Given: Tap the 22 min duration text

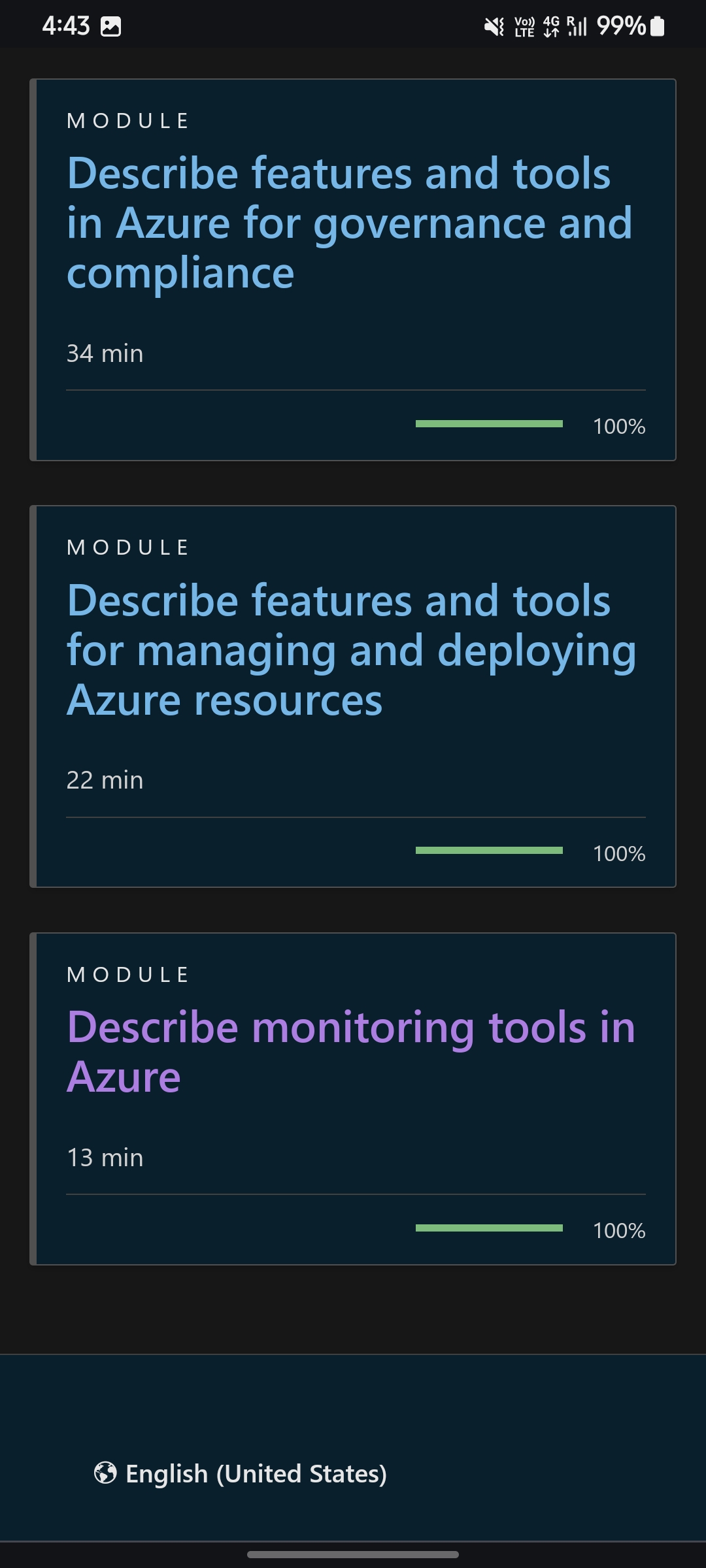Looking at the screenshot, I should coord(105,779).
